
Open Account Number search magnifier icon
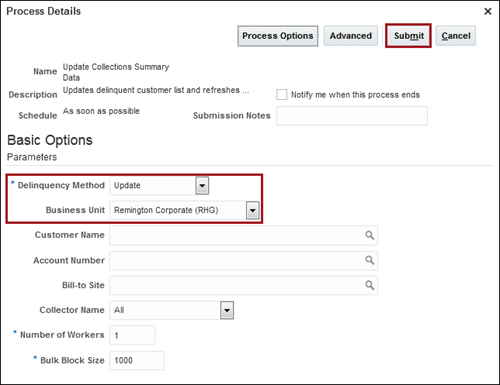pos(369,260)
